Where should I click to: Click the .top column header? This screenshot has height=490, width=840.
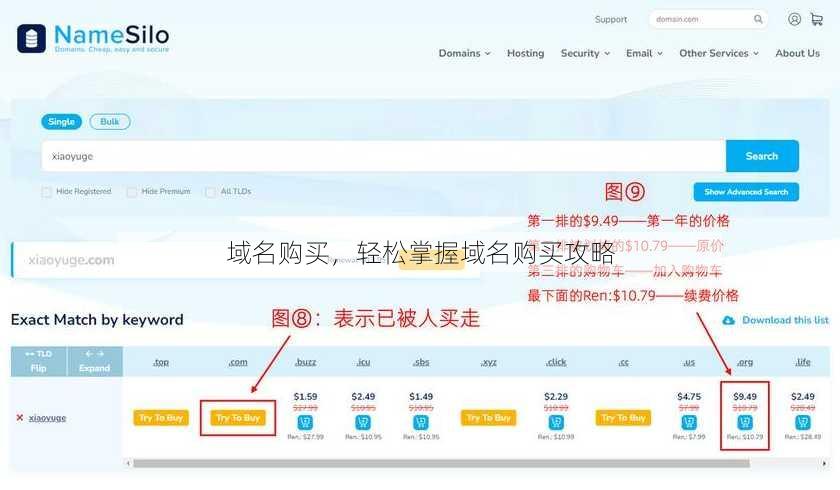point(161,362)
